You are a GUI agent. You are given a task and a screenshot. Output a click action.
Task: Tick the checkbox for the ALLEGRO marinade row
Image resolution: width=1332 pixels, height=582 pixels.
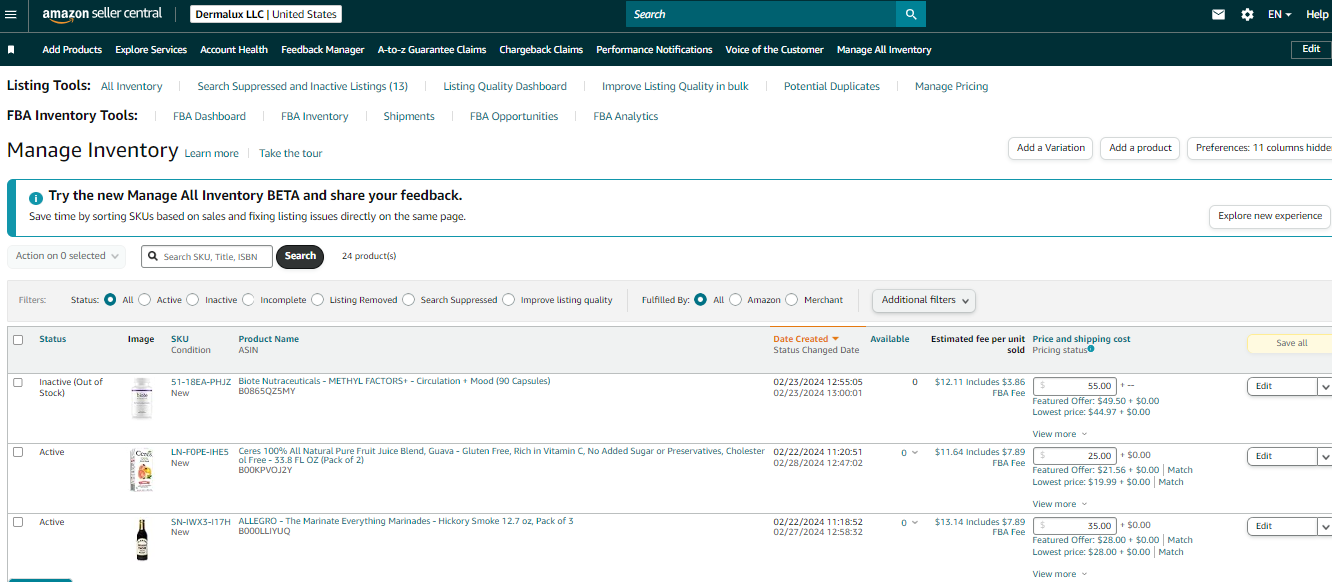[x=18, y=522]
